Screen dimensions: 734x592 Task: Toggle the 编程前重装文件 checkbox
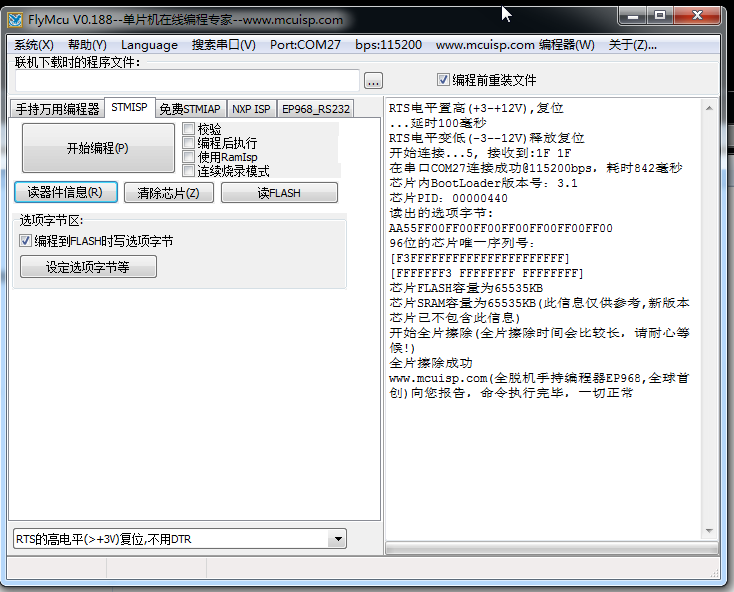coord(444,80)
